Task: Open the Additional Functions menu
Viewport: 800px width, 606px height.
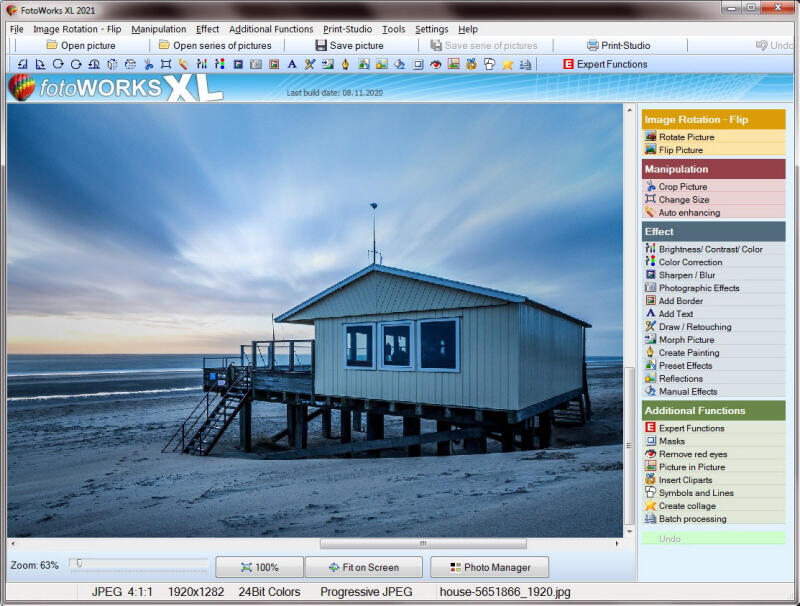Action: click(x=270, y=29)
